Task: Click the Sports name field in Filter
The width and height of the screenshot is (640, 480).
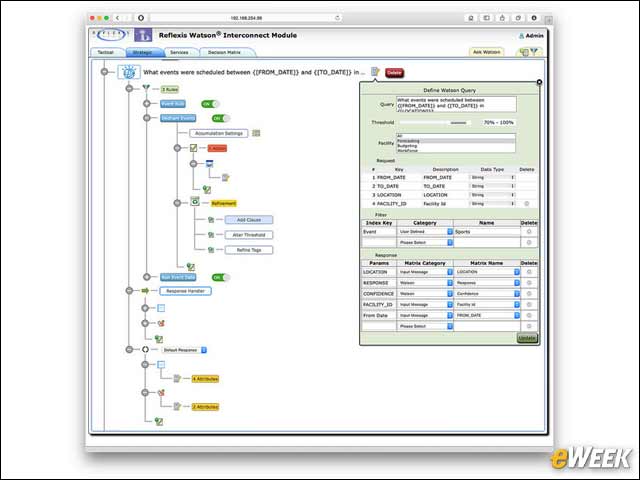Action: coord(487,231)
